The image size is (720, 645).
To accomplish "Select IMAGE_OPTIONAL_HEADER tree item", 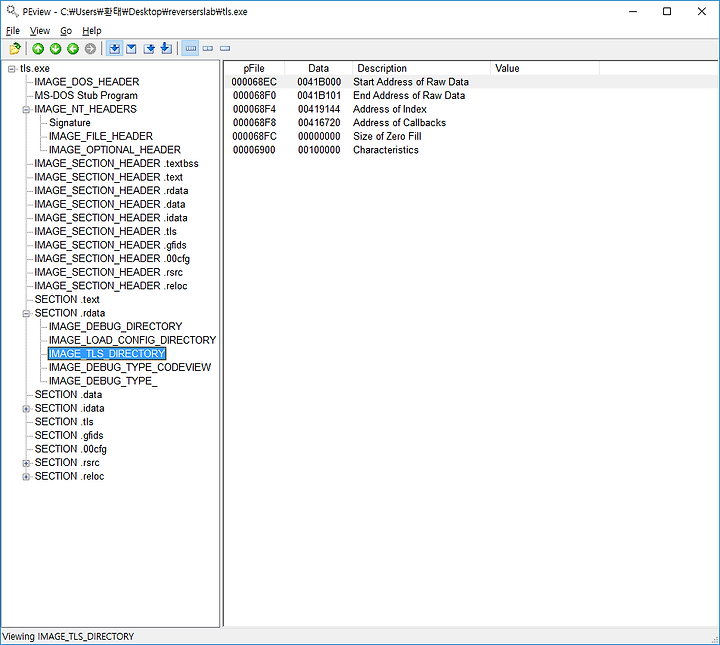I will [x=115, y=150].
